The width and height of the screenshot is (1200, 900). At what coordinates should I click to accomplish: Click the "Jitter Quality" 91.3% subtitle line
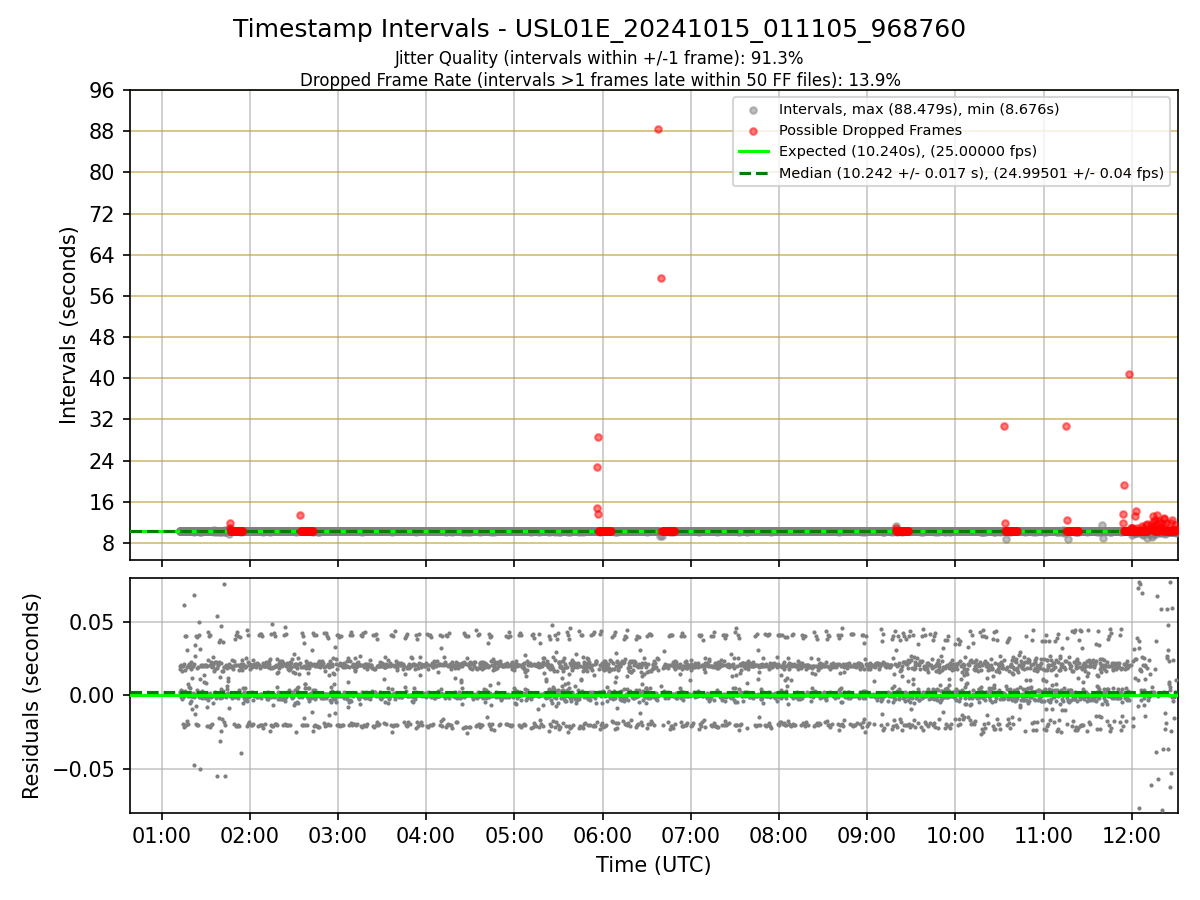click(599, 58)
